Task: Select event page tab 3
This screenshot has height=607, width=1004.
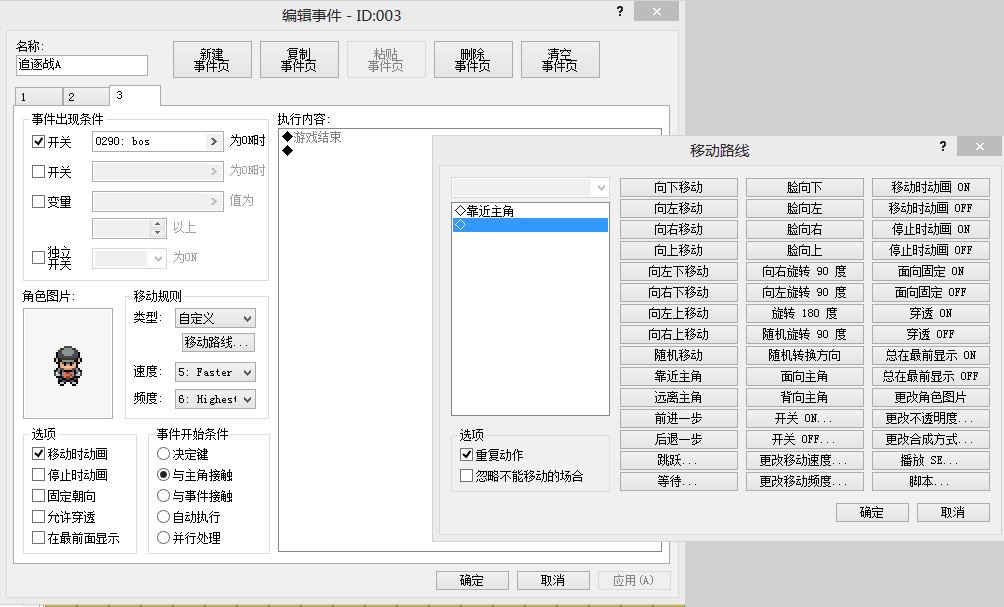Action: [x=134, y=95]
